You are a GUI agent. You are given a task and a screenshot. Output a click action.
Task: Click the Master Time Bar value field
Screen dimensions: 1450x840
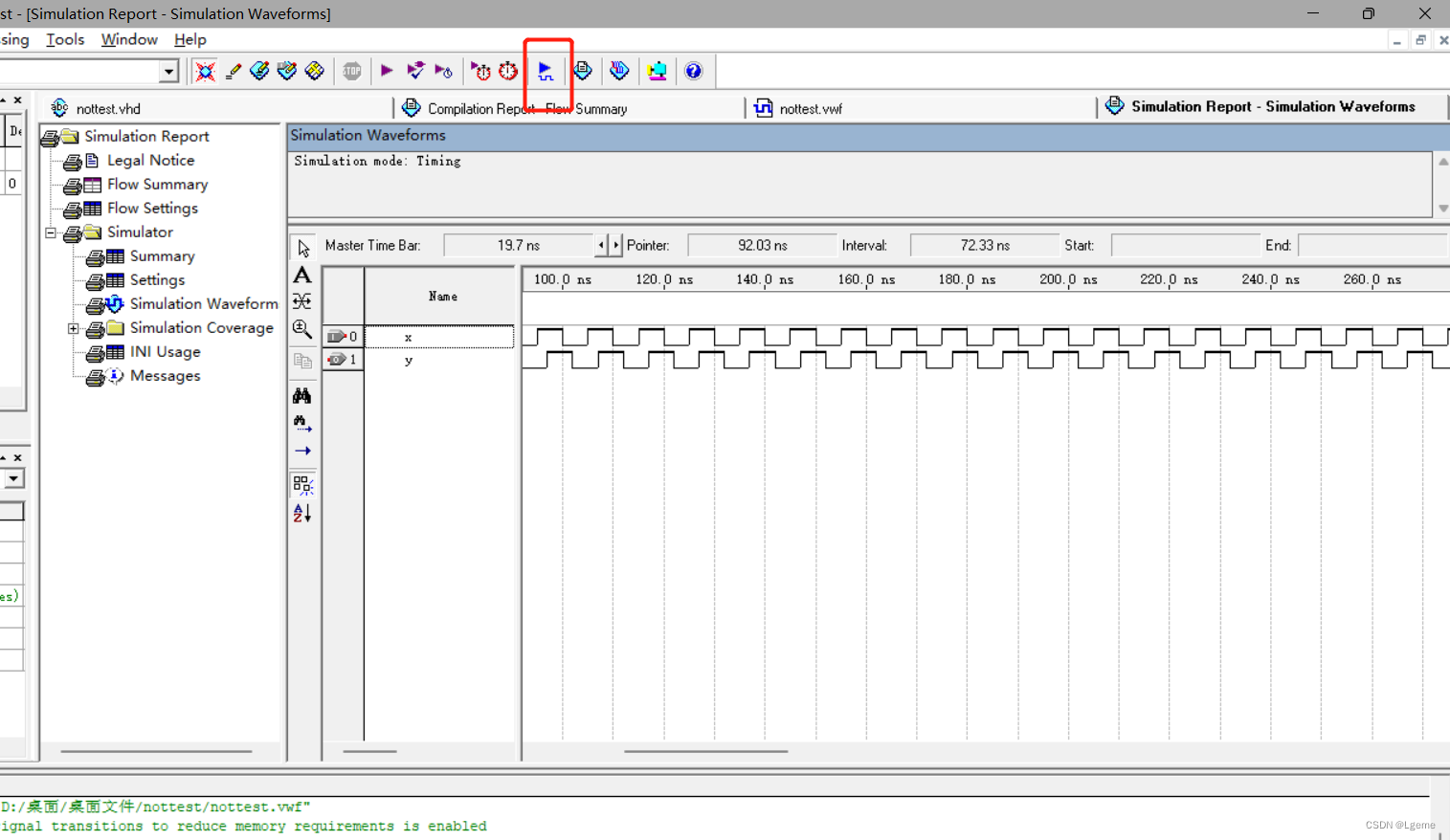tap(519, 245)
